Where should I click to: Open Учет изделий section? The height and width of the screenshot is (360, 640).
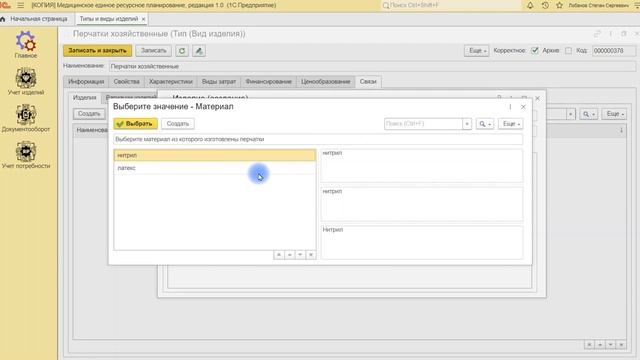26,81
